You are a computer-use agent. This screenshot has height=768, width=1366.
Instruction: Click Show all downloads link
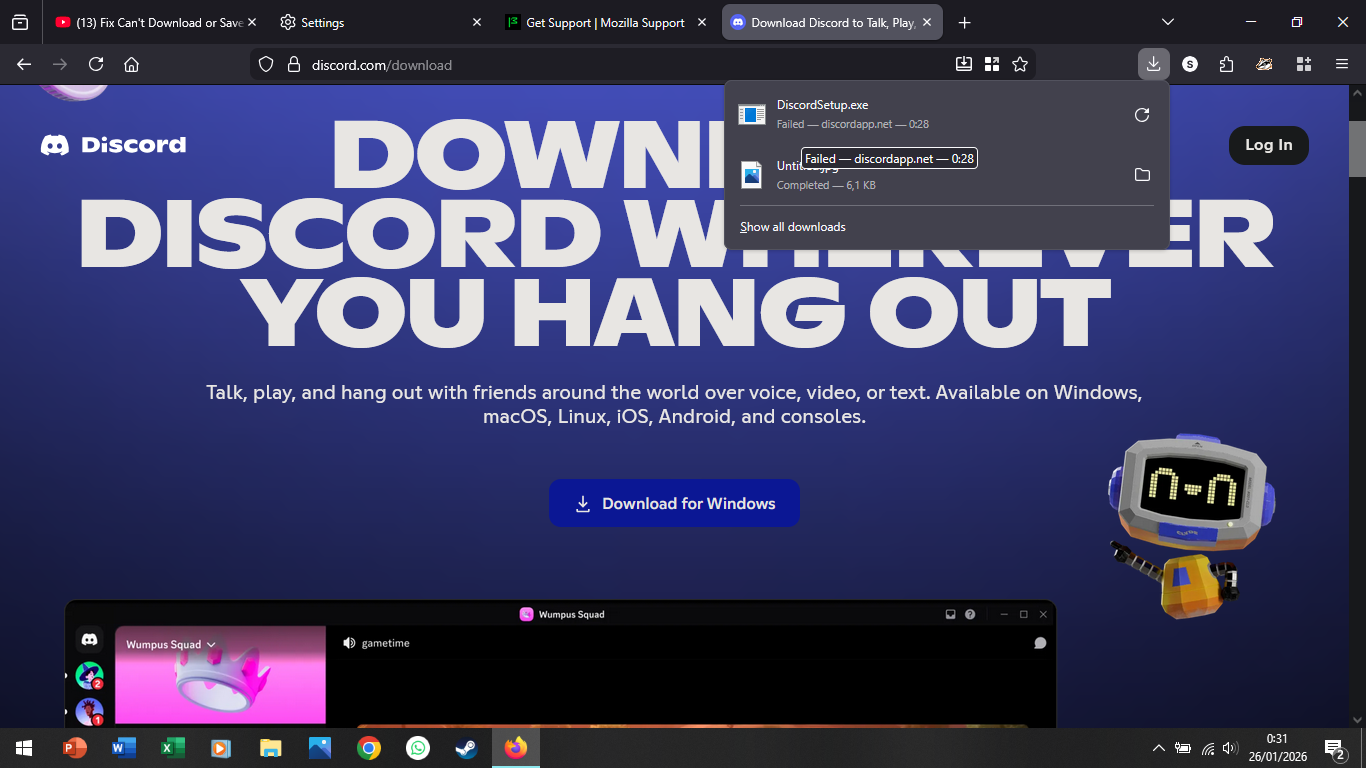click(792, 227)
